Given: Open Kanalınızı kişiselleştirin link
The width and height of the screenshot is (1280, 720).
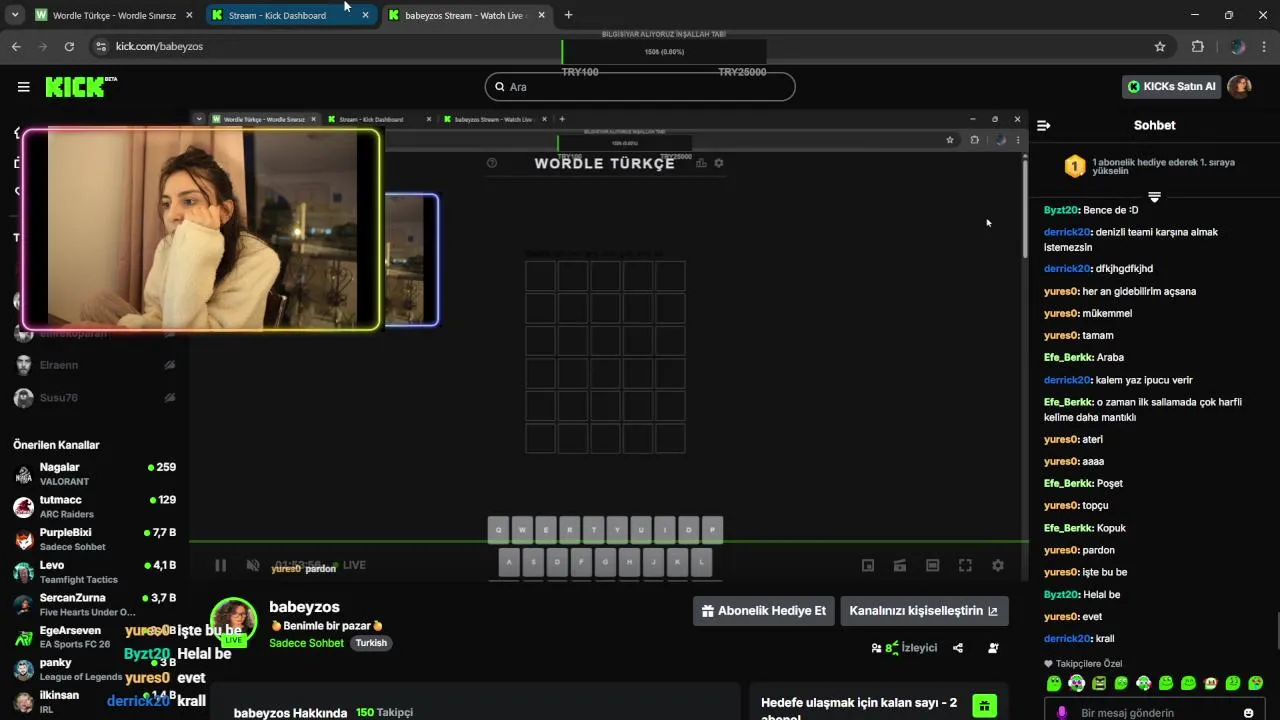Looking at the screenshot, I should click(x=924, y=611).
